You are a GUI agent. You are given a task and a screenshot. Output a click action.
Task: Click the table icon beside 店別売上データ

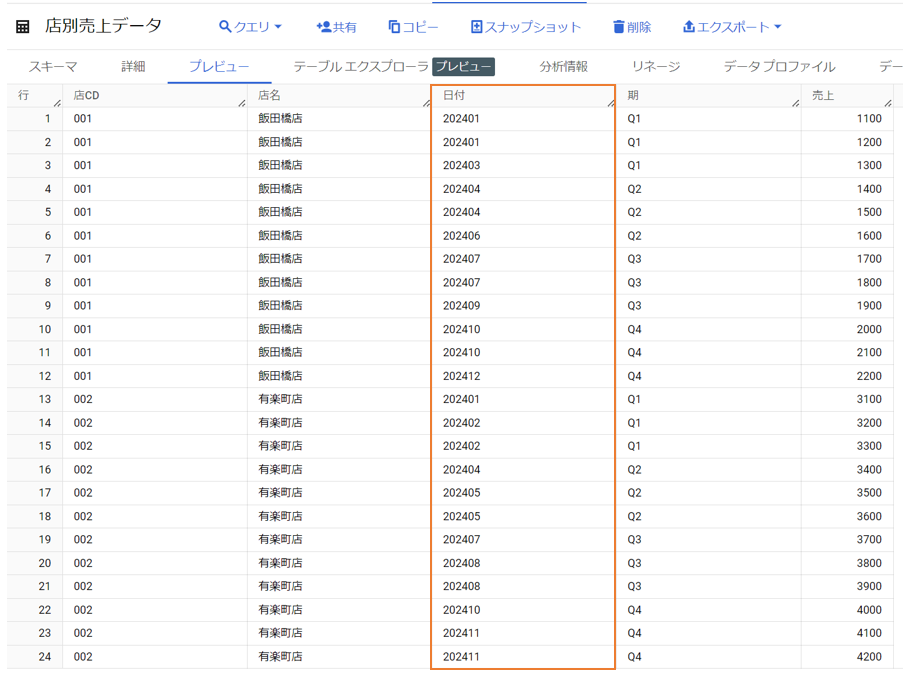[x=22, y=26]
